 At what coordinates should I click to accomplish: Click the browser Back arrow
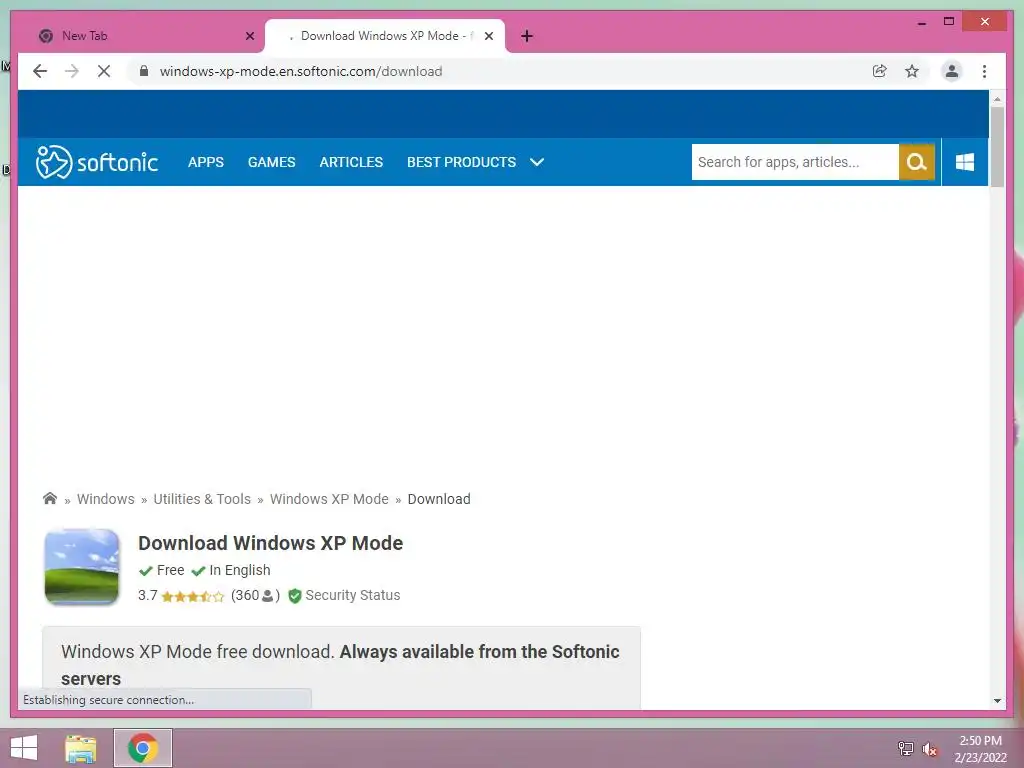(40, 71)
